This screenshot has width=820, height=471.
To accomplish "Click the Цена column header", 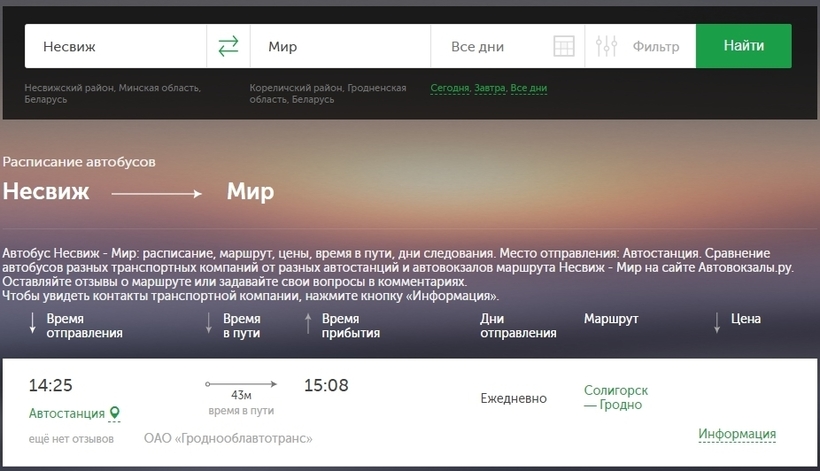I will 746,319.
